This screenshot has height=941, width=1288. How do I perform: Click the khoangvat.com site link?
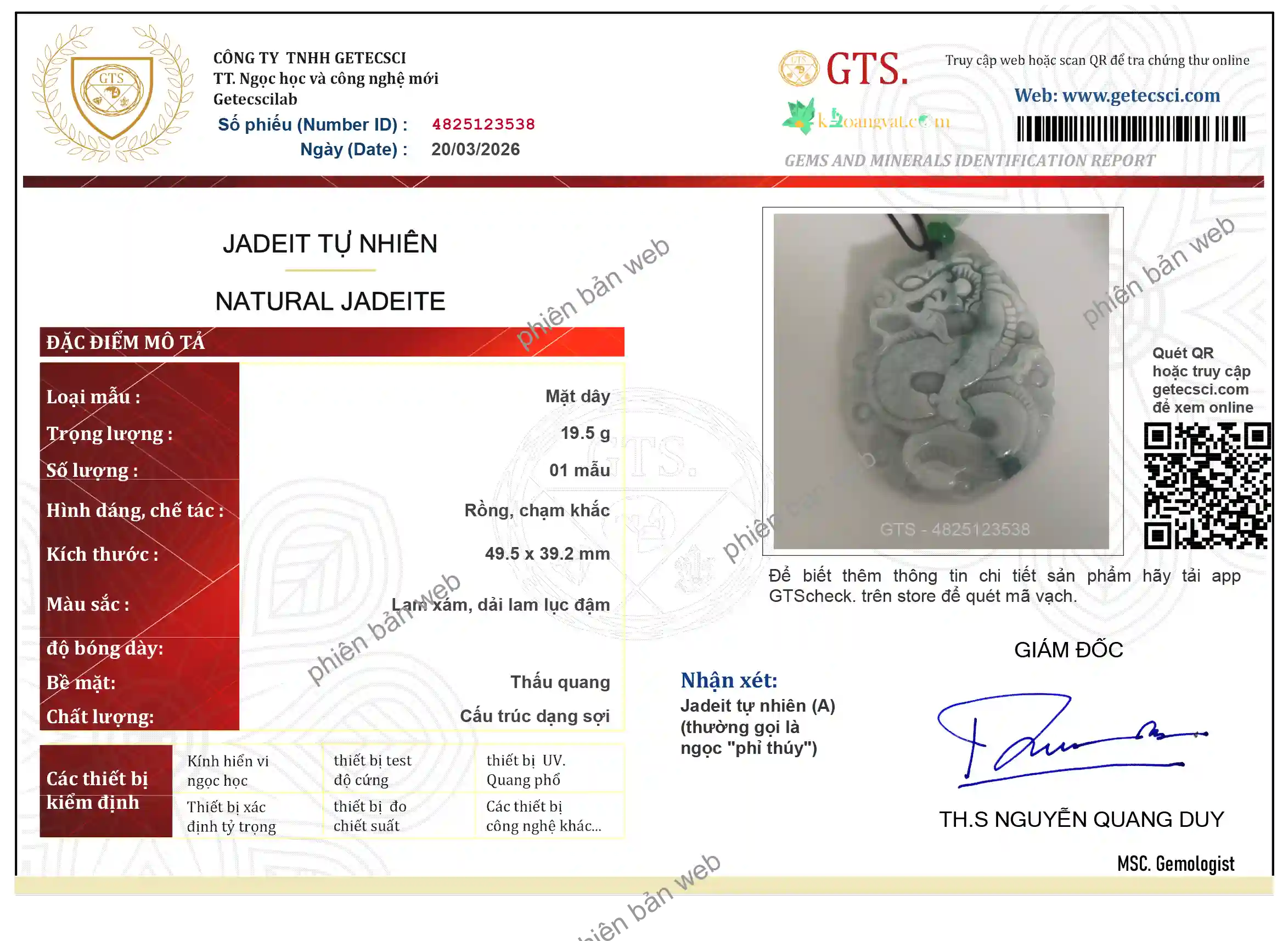pyautogui.click(x=883, y=121)
